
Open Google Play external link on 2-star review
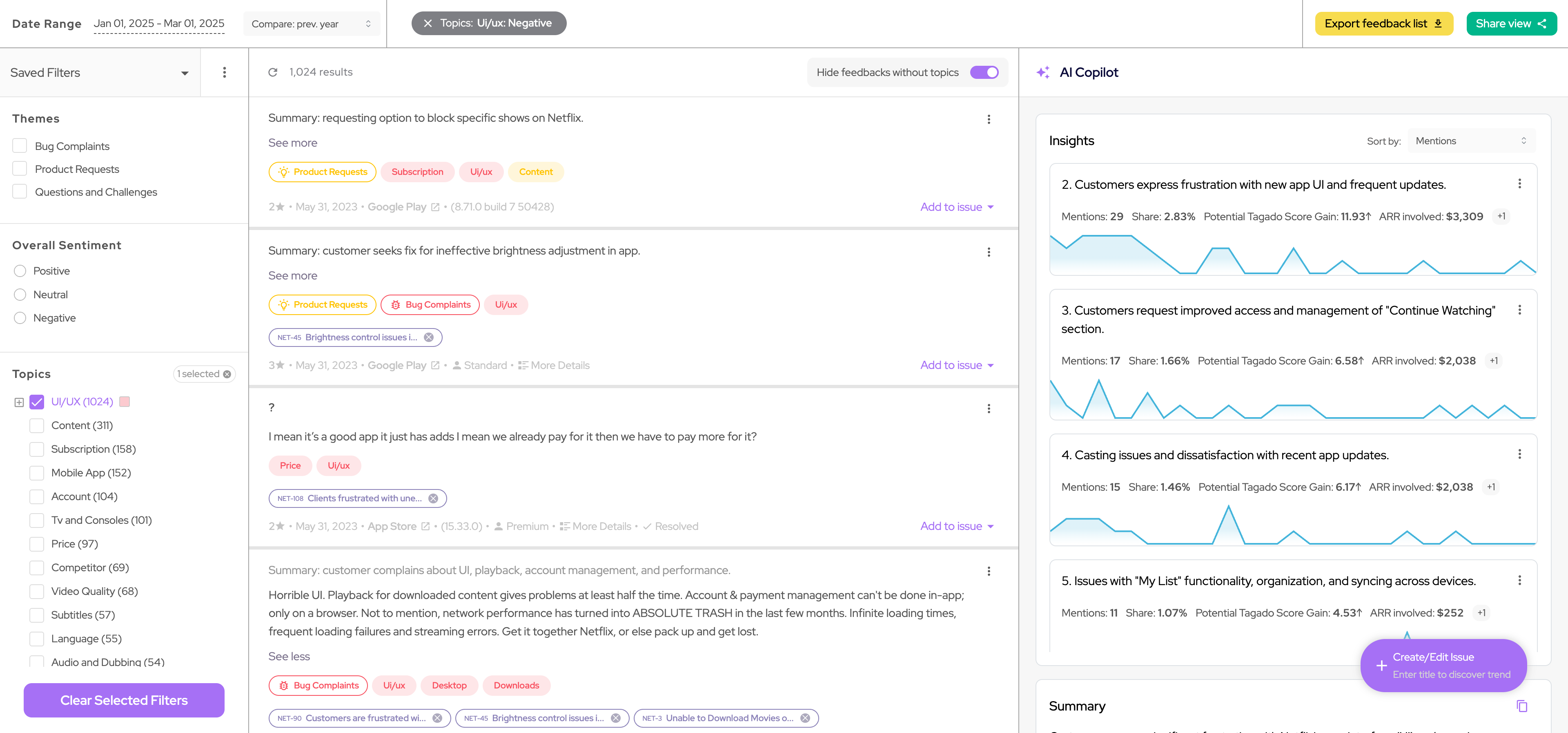tap(435, 207)
